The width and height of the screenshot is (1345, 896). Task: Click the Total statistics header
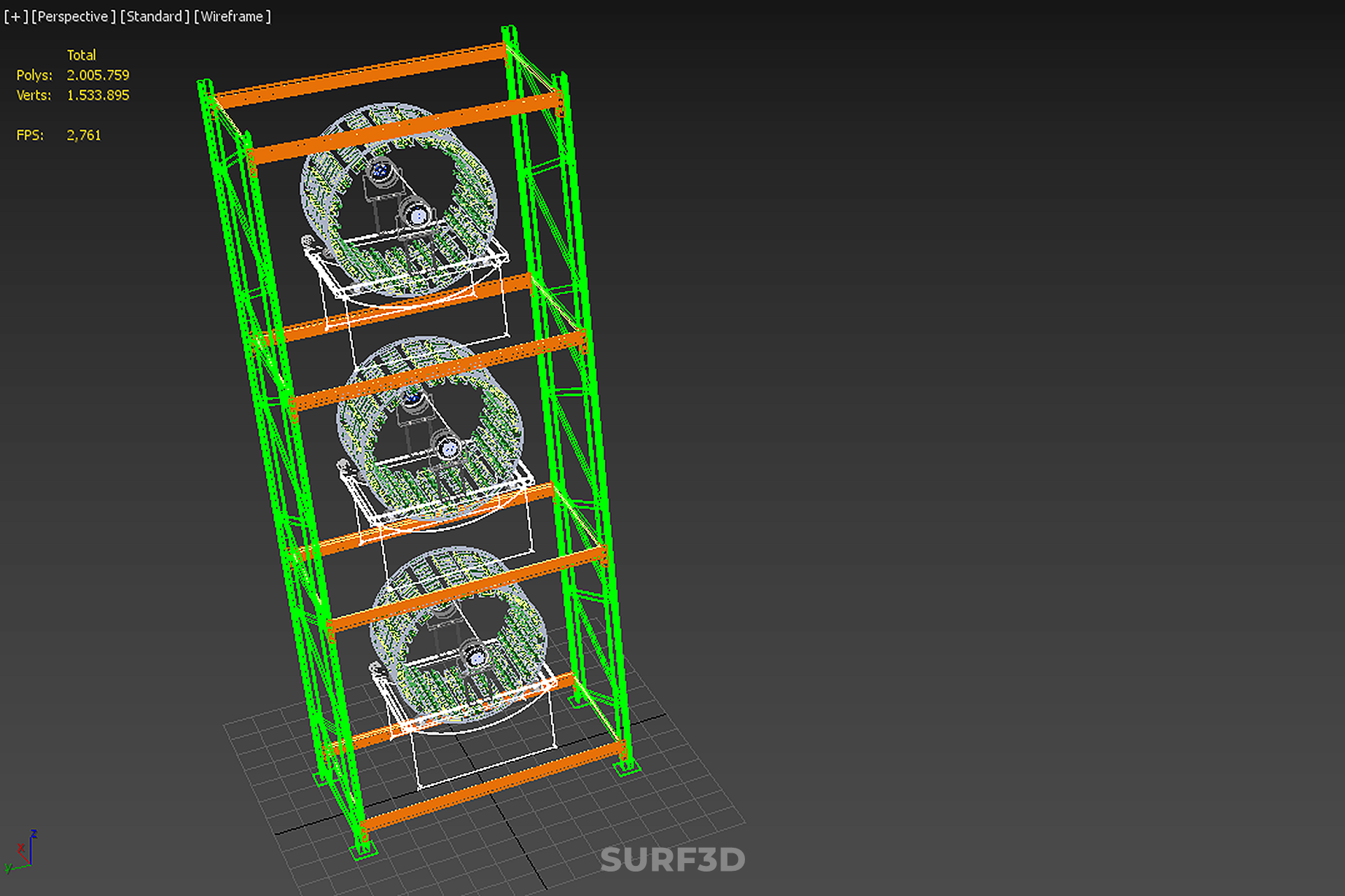81,55
